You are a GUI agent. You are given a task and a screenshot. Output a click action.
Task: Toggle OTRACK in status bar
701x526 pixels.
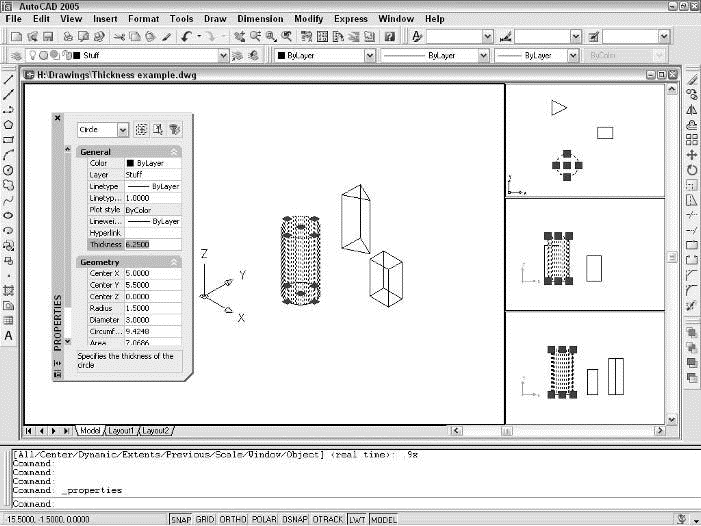point(328,519)
